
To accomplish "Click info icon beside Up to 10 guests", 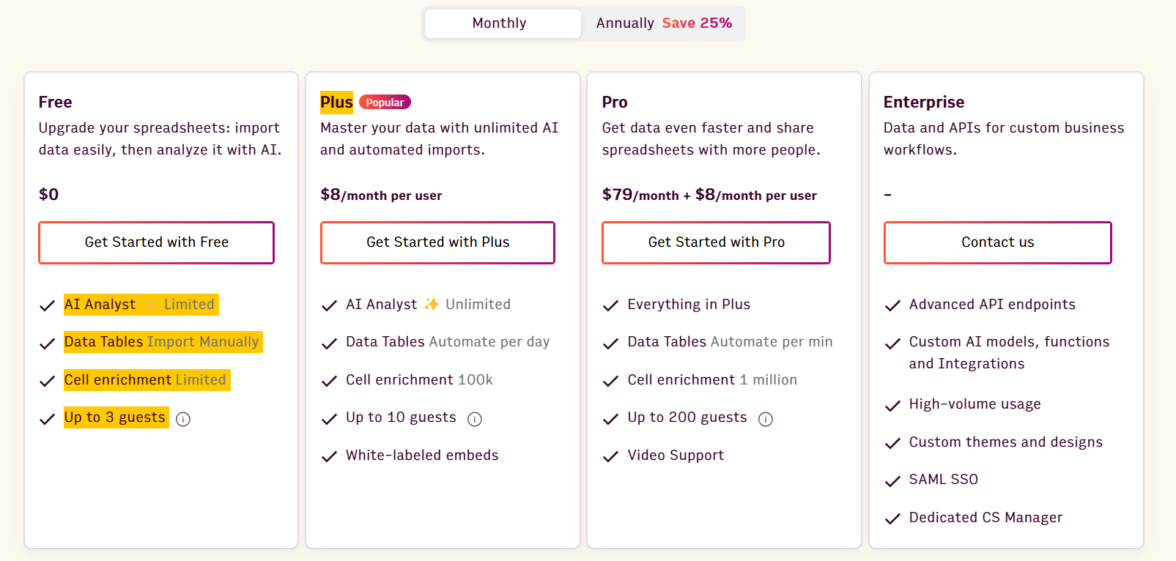I will pyautogui.click(x=475, y=419).
